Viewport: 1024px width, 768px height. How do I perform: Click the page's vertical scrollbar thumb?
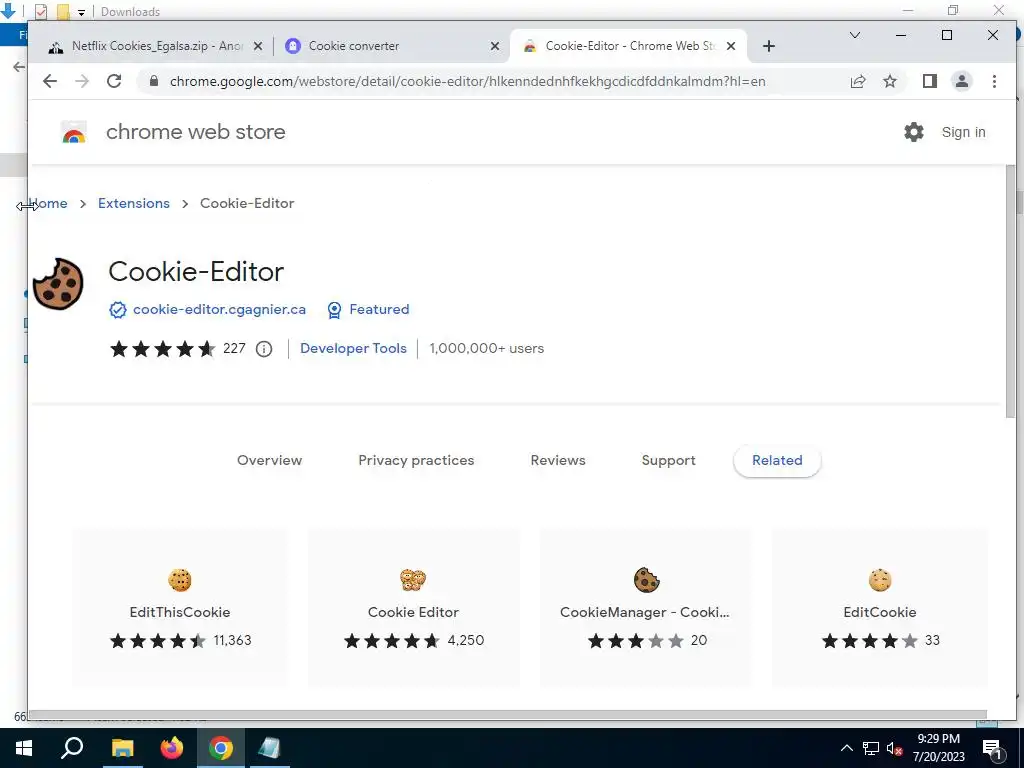pos(1010,292)
